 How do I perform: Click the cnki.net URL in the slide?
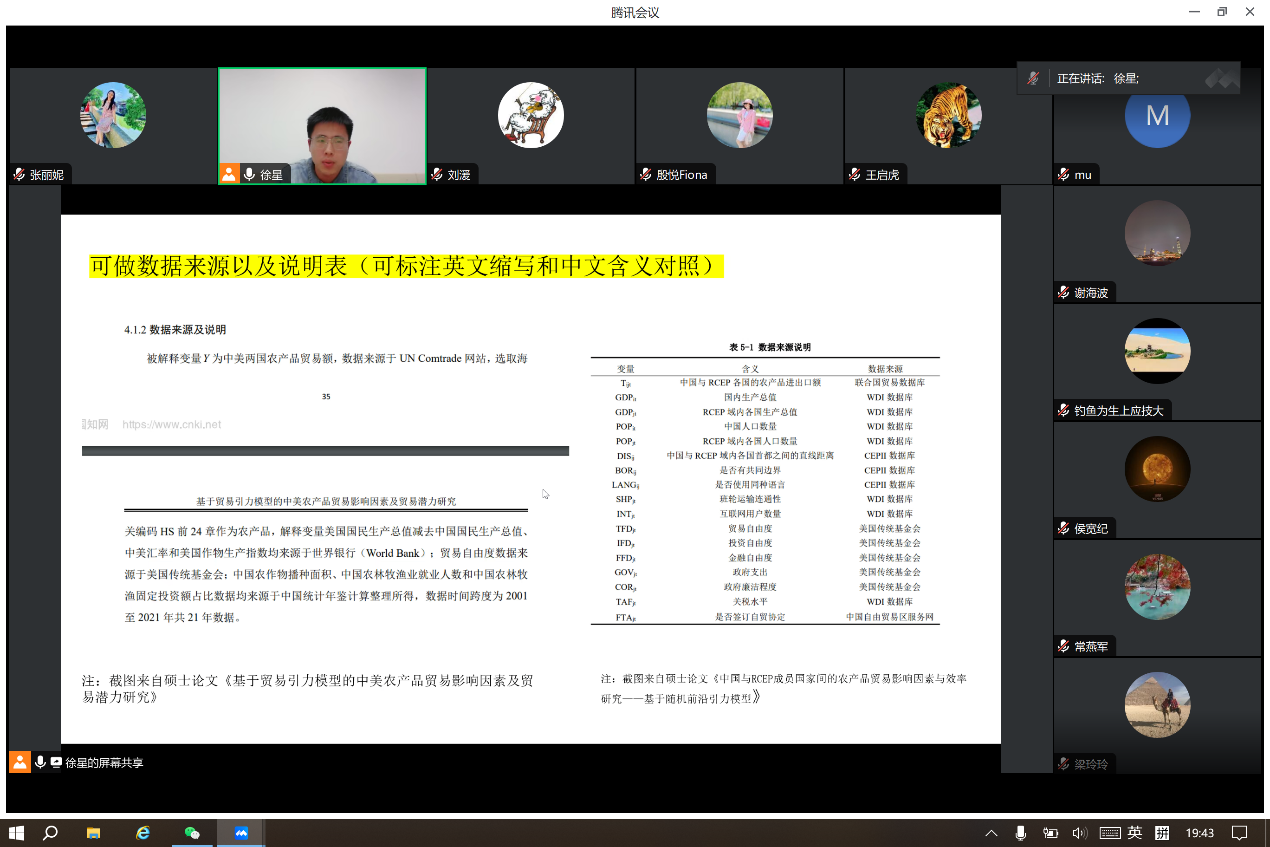click(x=171, y=425)
